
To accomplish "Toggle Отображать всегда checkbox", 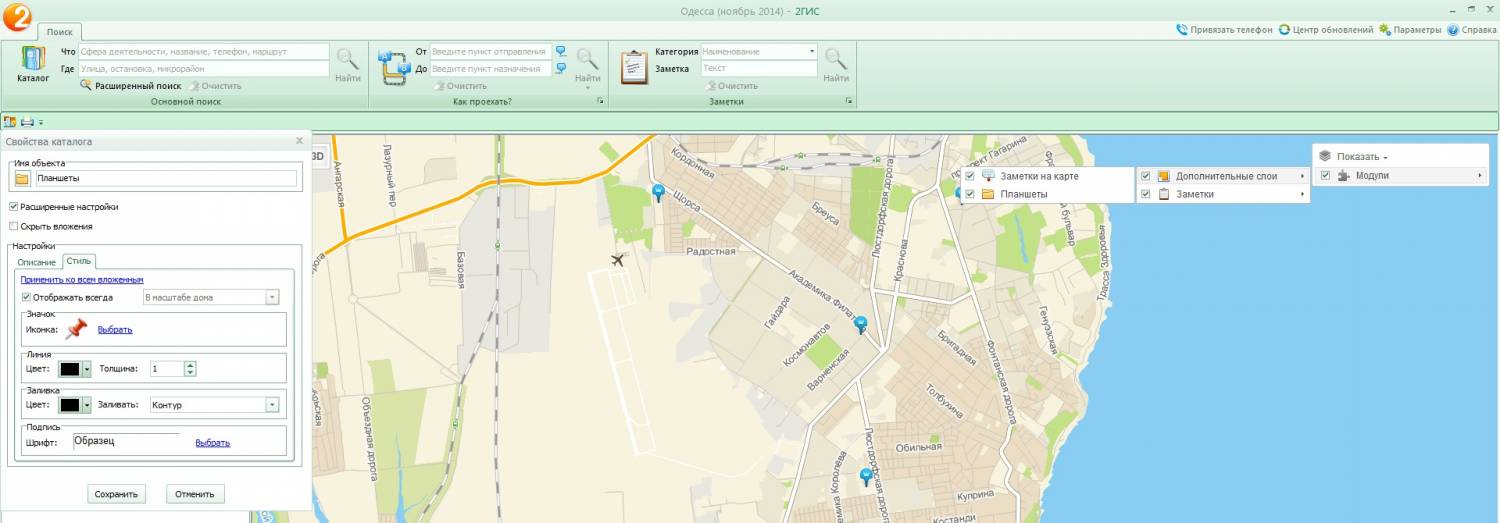I will click(x=27, y=297).
